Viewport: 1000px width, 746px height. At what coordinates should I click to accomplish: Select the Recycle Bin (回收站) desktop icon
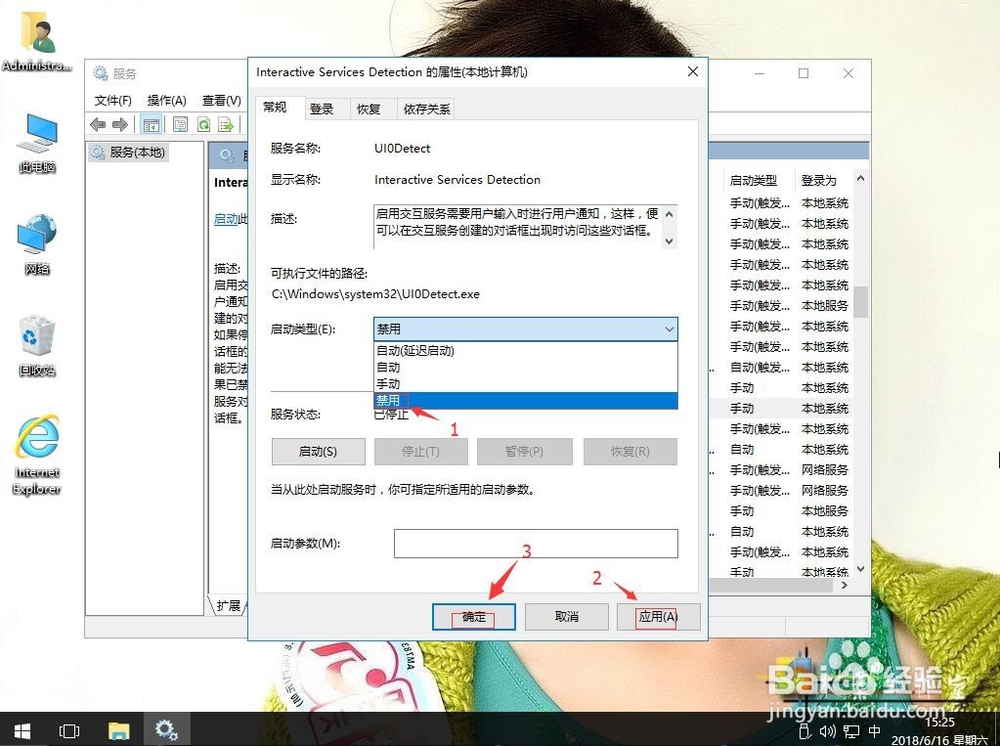[37, 345]
